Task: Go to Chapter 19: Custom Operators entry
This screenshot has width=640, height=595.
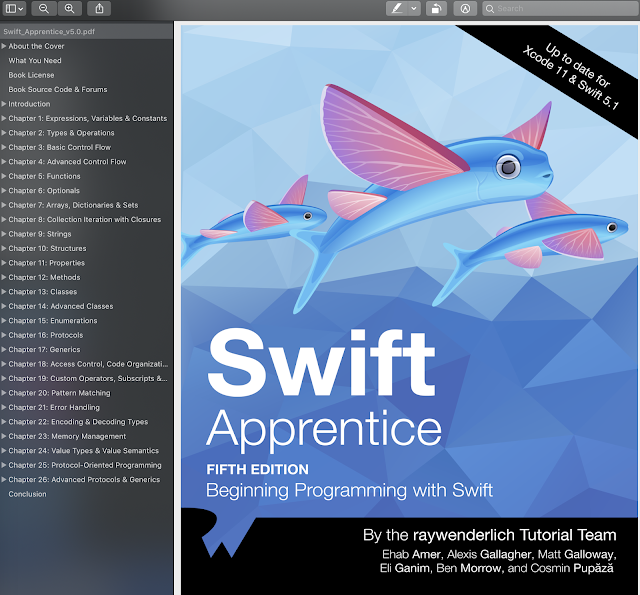Action: point(88,378)
